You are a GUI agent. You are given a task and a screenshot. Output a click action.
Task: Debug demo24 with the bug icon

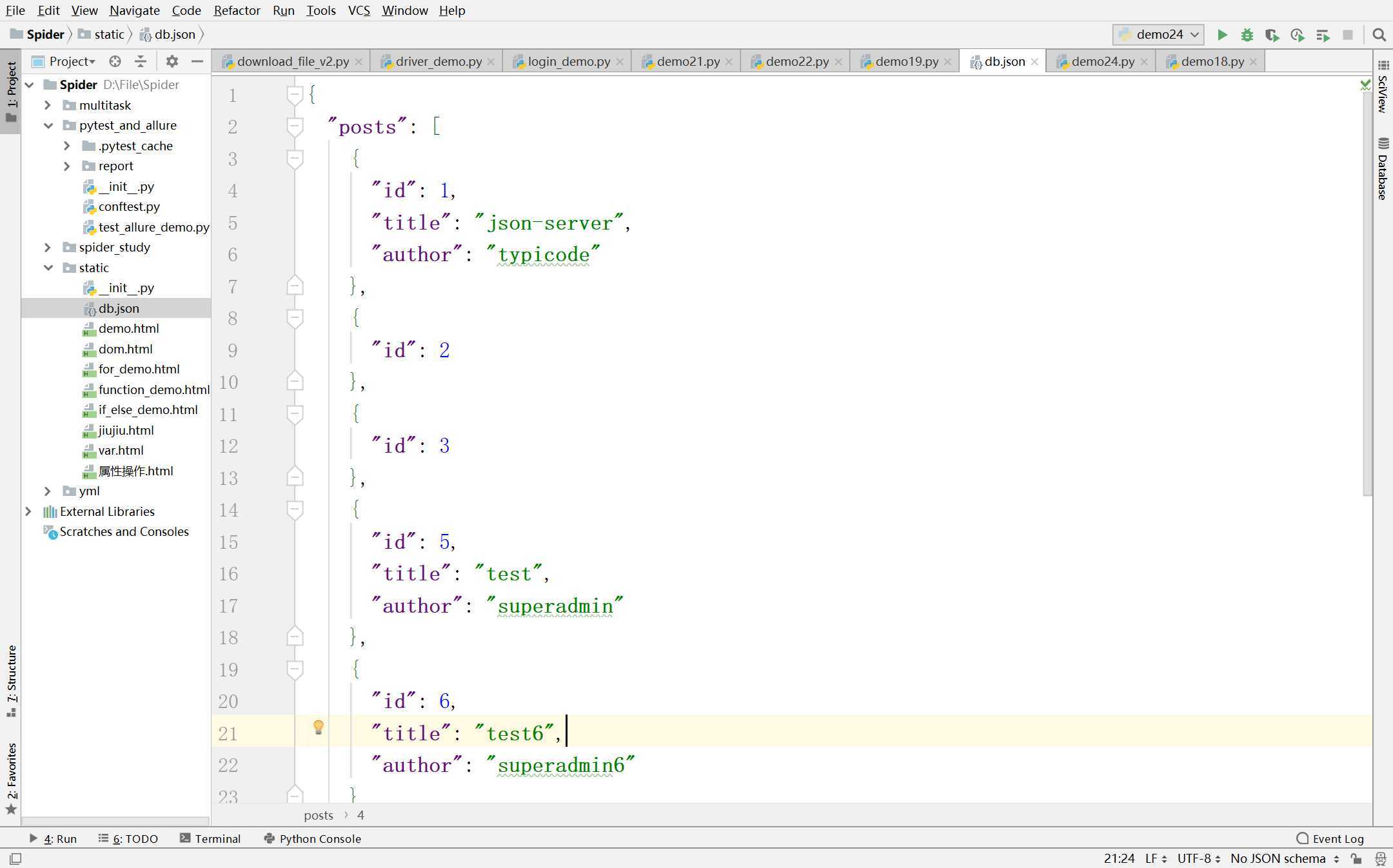coord(1247,35)
